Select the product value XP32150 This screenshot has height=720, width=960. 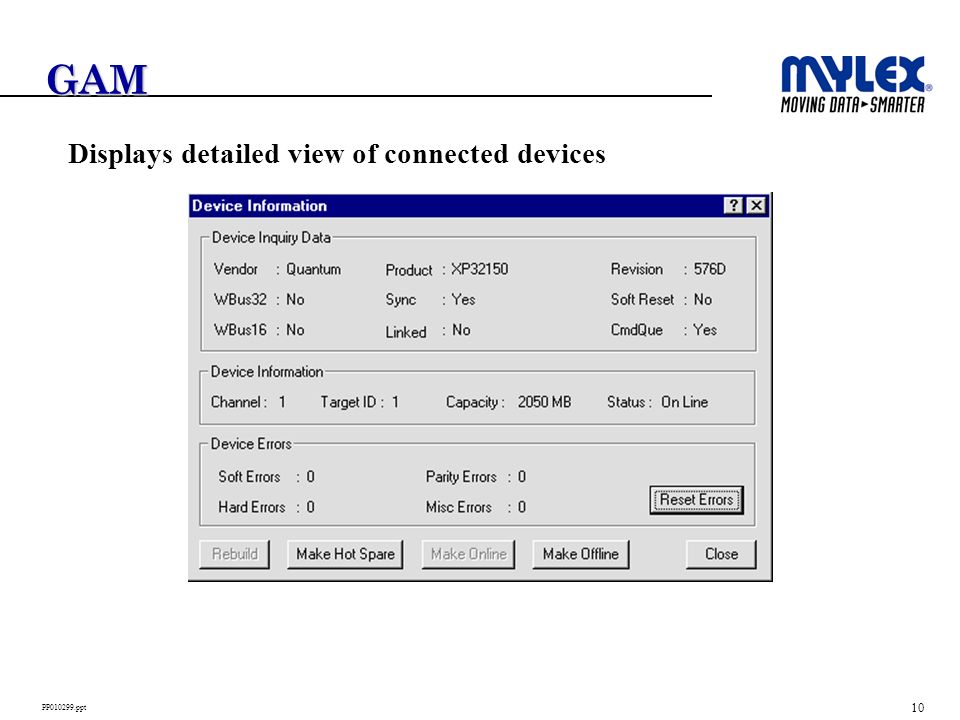[x=479, y=269]
